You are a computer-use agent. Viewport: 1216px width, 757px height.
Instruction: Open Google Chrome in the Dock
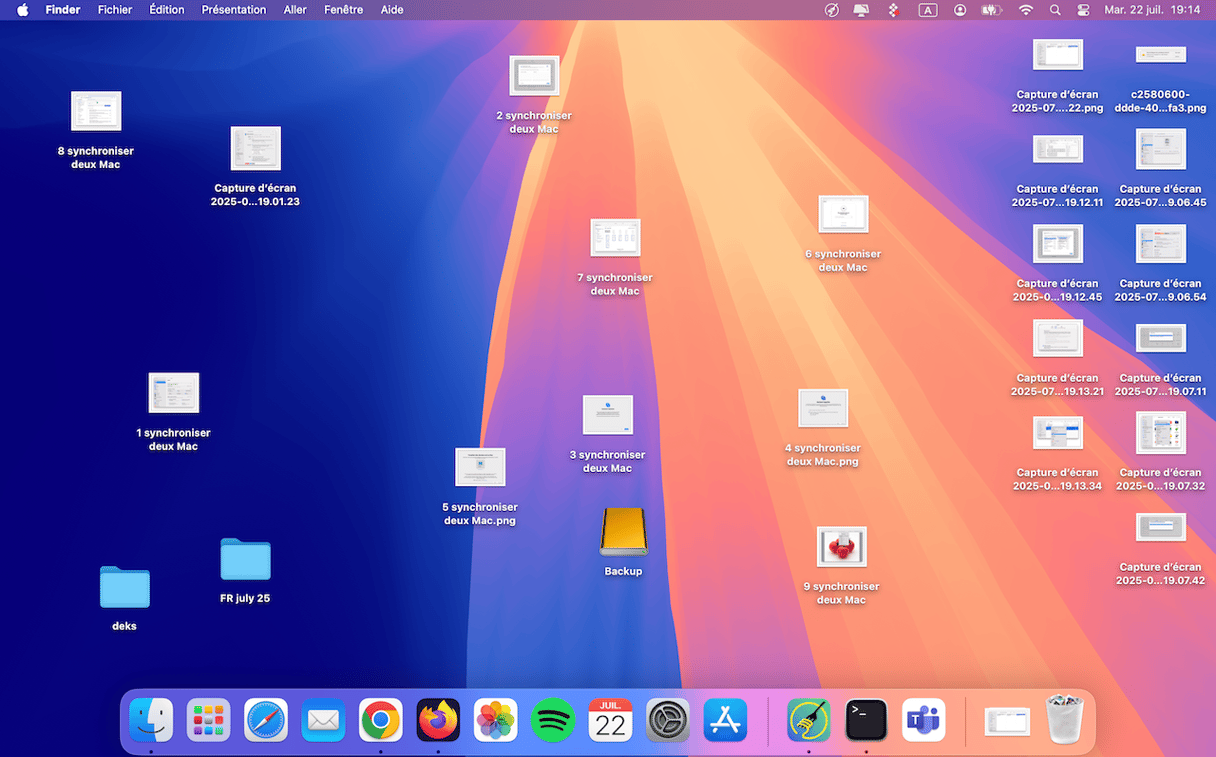click(x=381, y=719)
